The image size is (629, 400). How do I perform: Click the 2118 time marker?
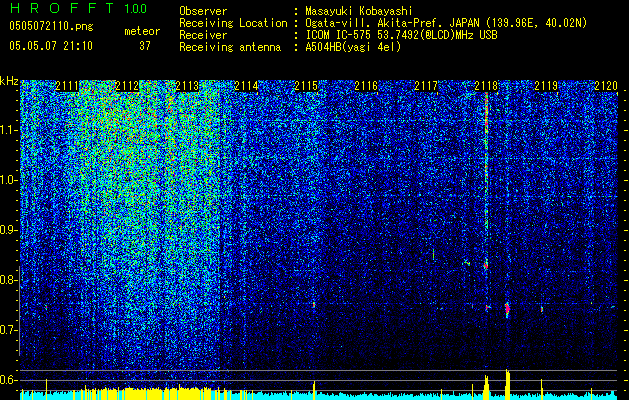(x=486, y=86)
